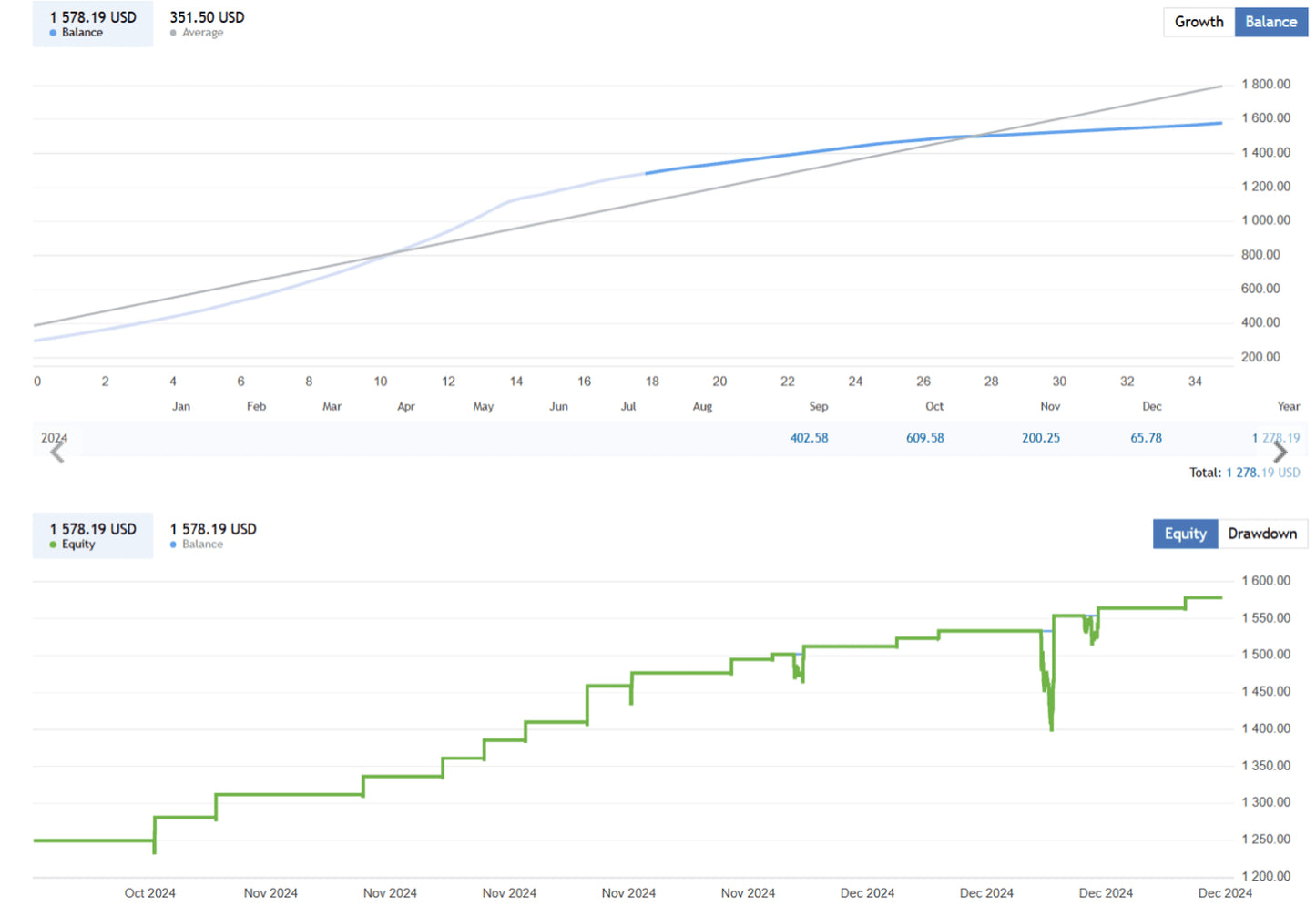This screenshot has height=906, width=1316.
Task: Click the yearly total 1 278.19 in the 2024 row
Action: pos(1276,438)
